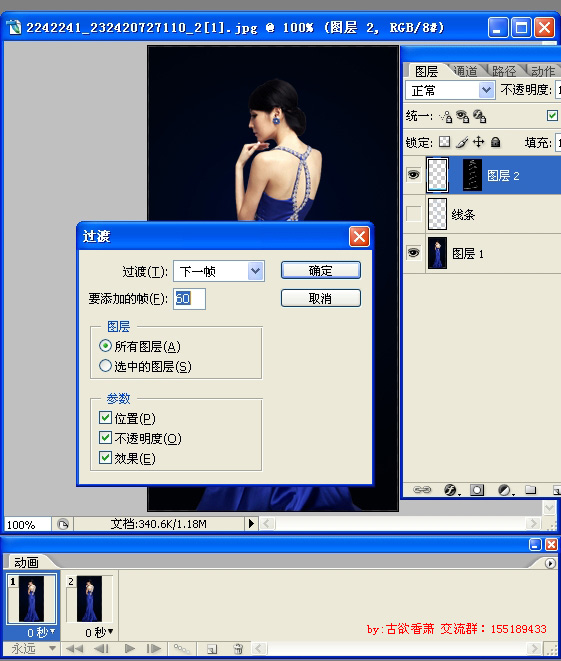Click the lock position icon in layers panel
Viewport: 561px width, 661px height.
pos(478,142)
